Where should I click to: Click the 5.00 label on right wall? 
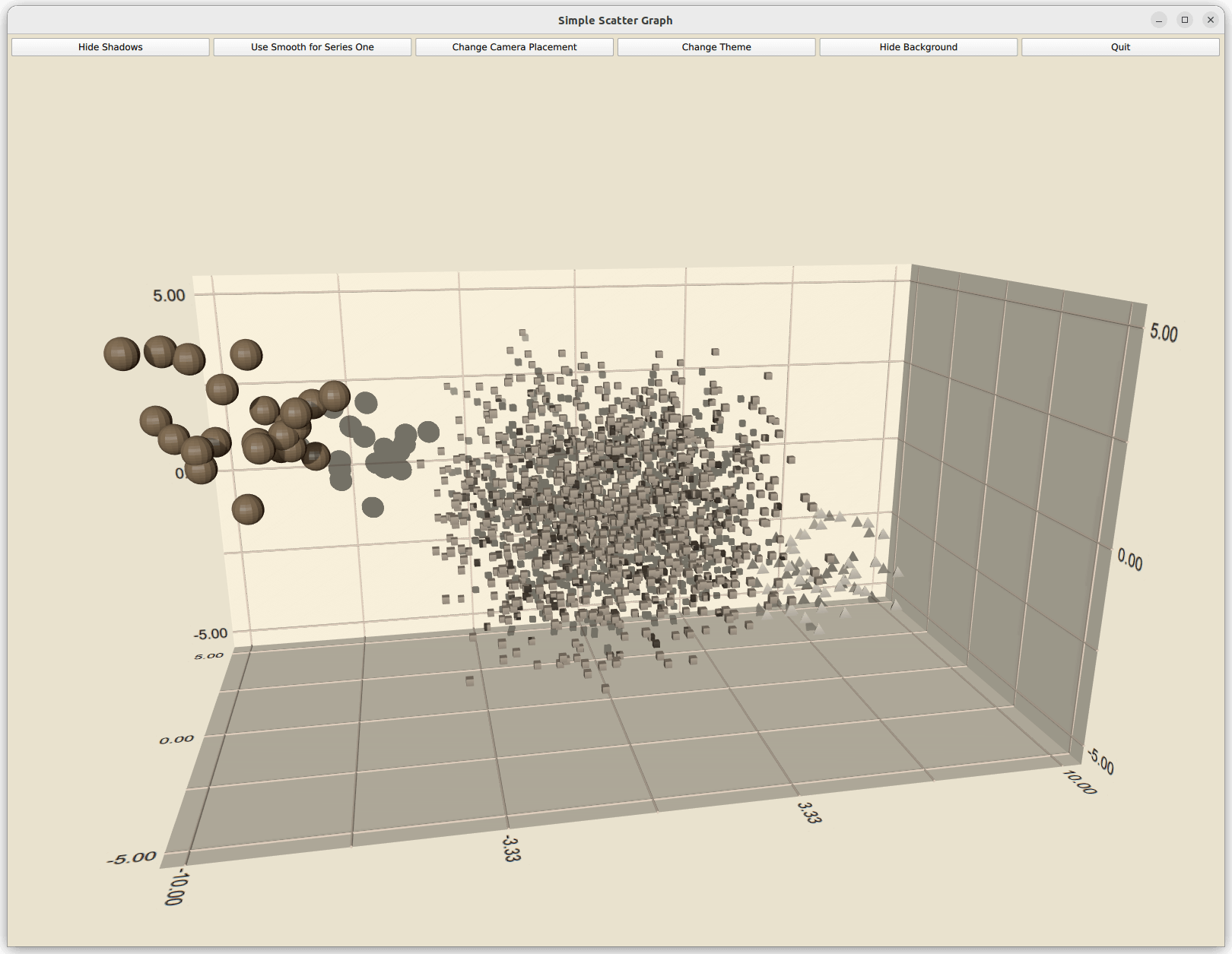[x=1163, y=333]
